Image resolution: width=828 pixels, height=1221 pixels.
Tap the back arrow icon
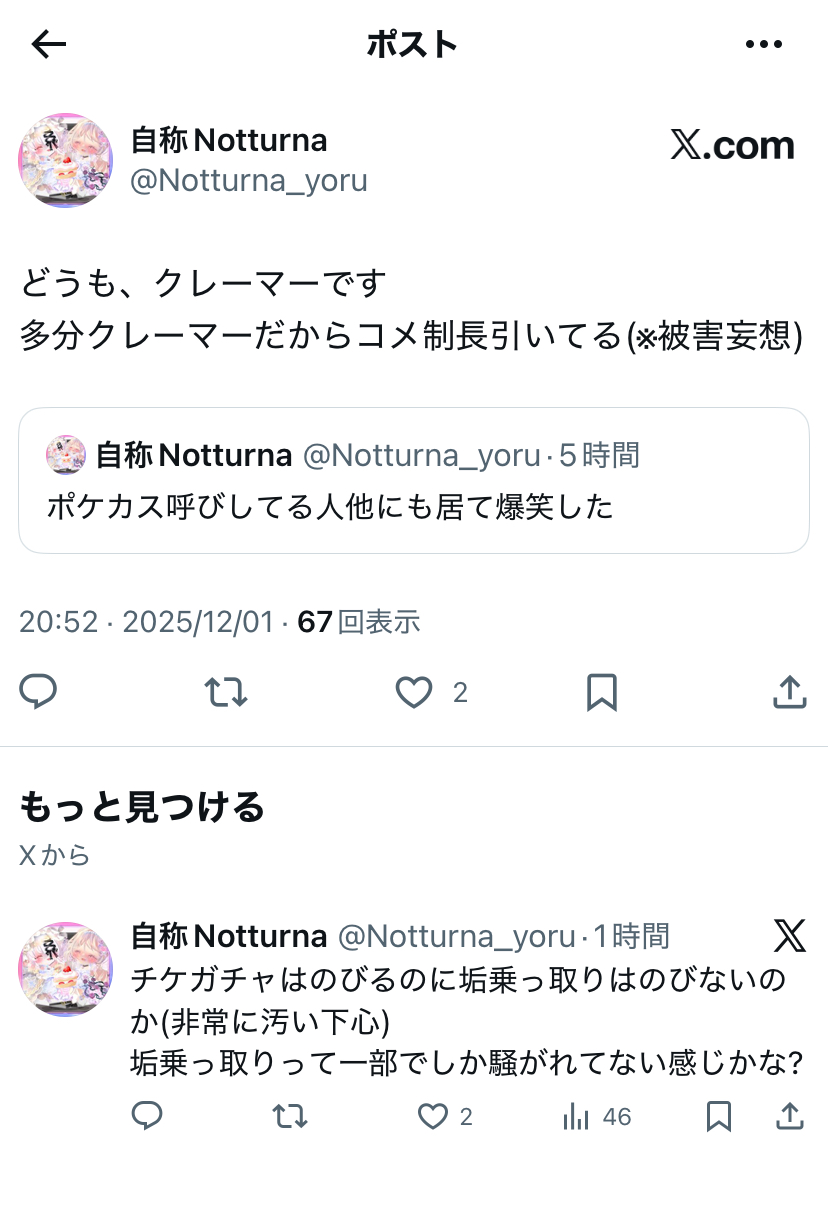coord(48,44)
